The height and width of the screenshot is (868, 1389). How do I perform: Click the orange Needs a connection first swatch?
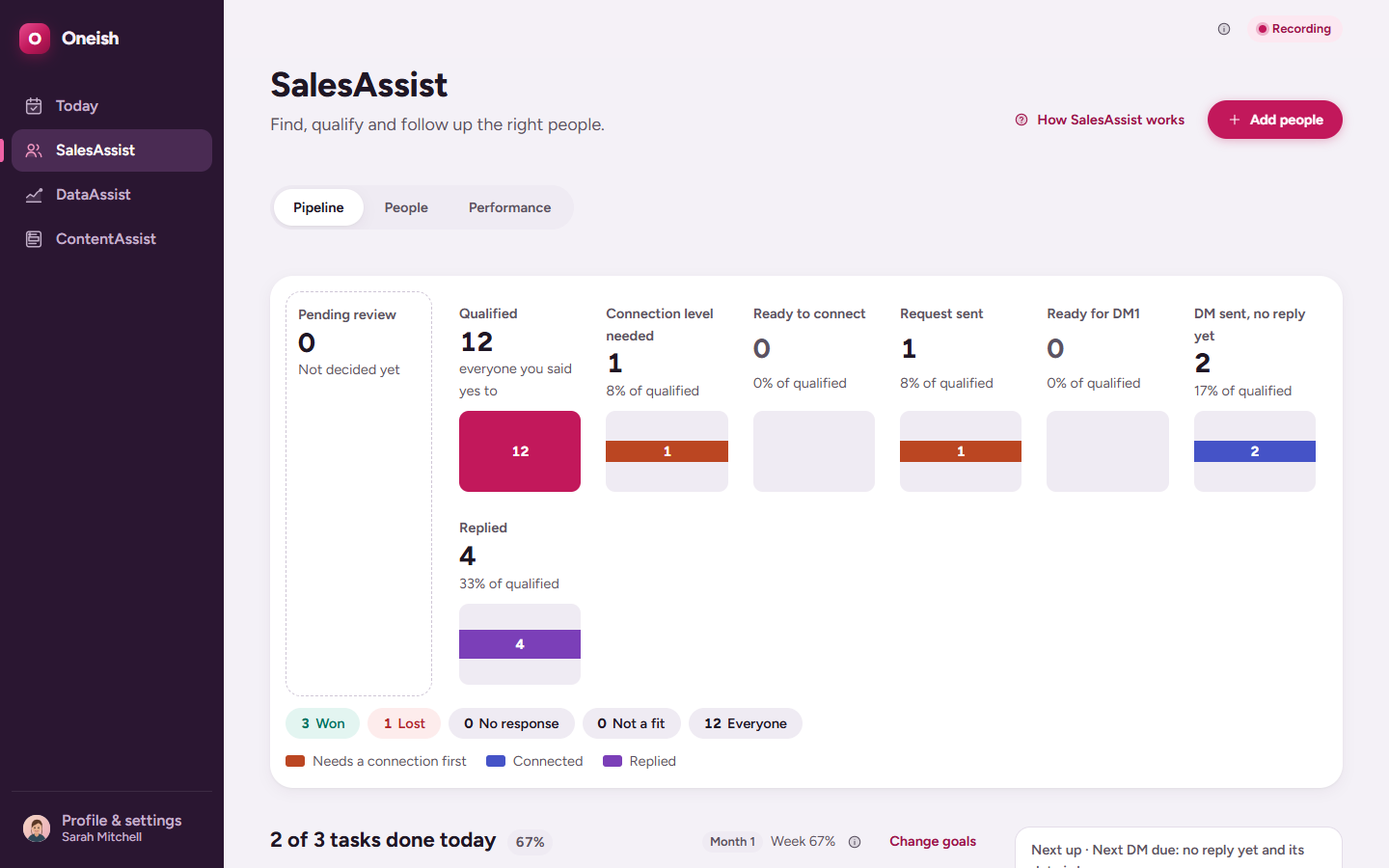point(295,761)
